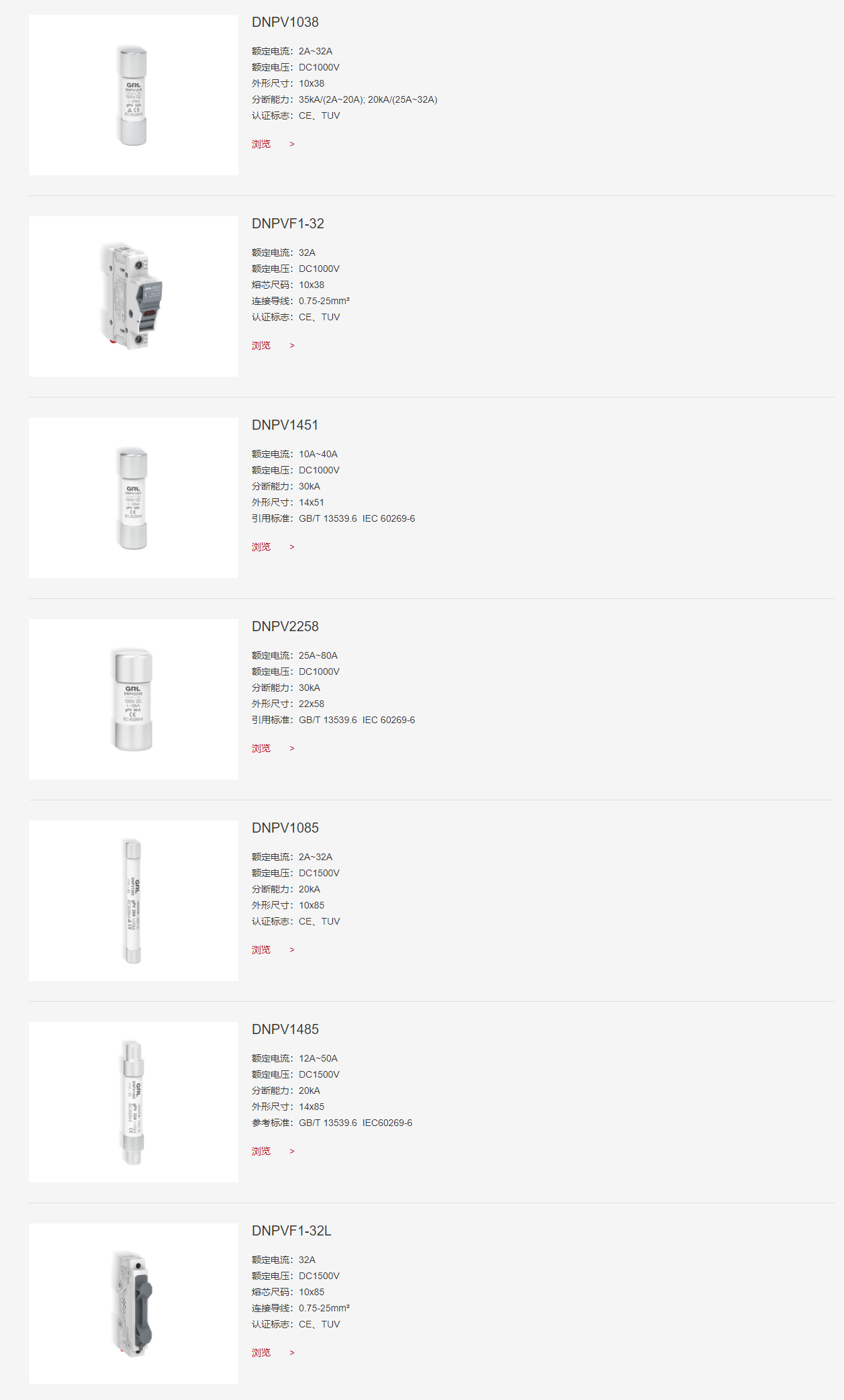Open the 浏览 link for DNPV1451

tap(261, 547)
